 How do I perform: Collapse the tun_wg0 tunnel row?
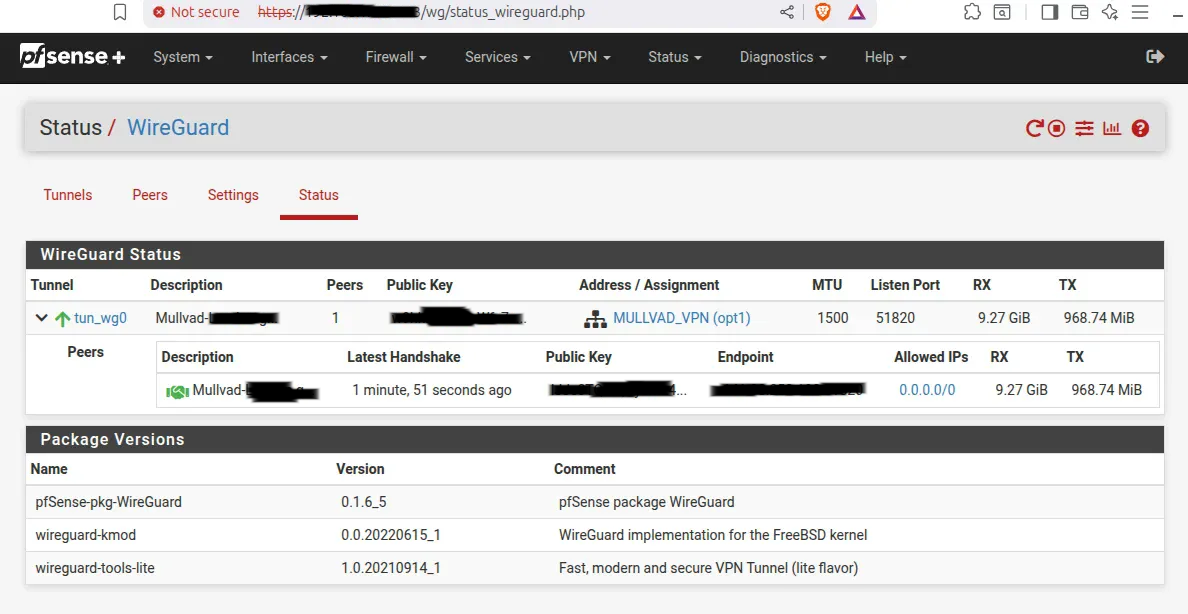click(x=41, y=317)
